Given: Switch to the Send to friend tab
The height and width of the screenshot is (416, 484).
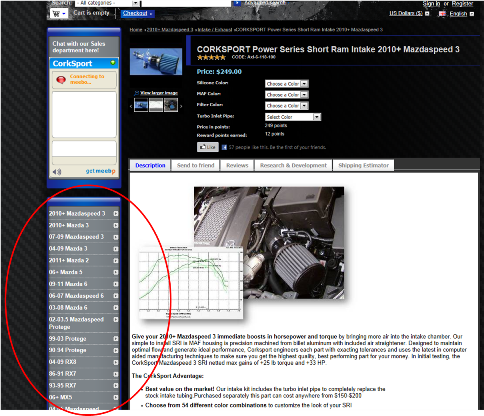Looking at the screenshot, I should click(x=195, y=165).
